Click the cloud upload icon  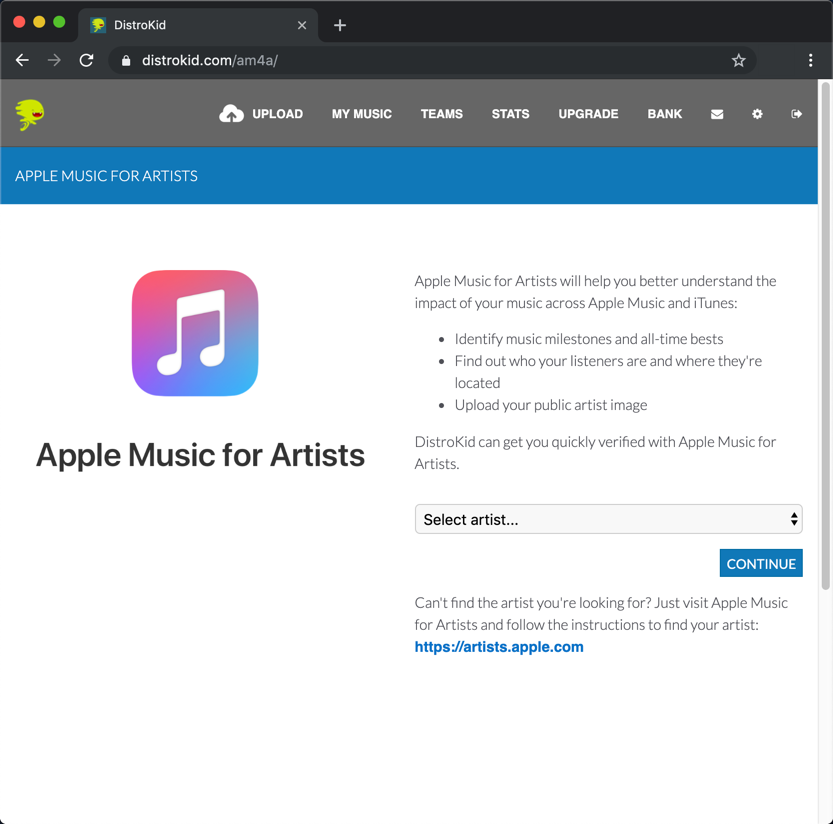point(231,114)
